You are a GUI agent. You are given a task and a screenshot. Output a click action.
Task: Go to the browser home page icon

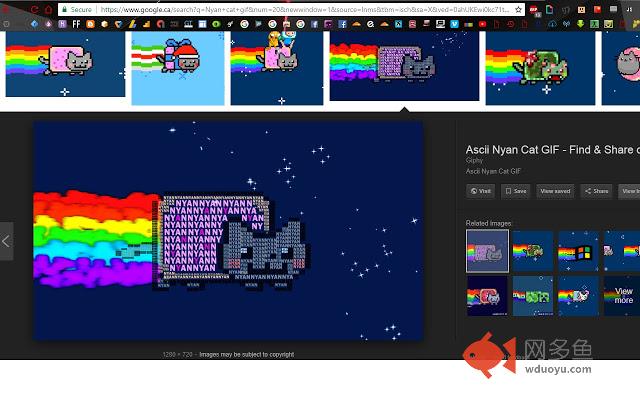(48, 9)
